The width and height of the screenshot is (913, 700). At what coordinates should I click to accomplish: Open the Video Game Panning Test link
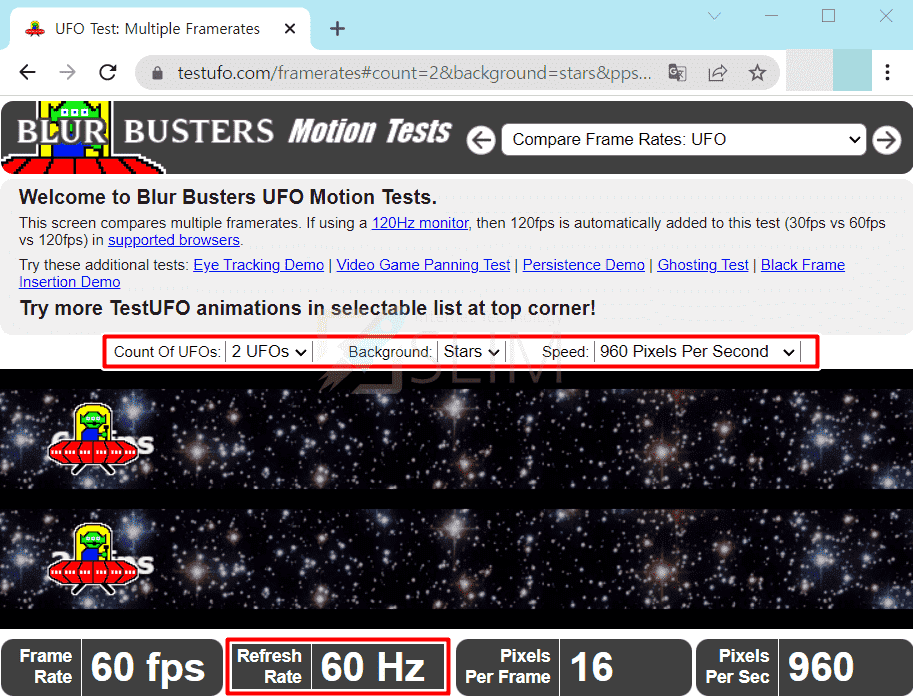point(423,265)
